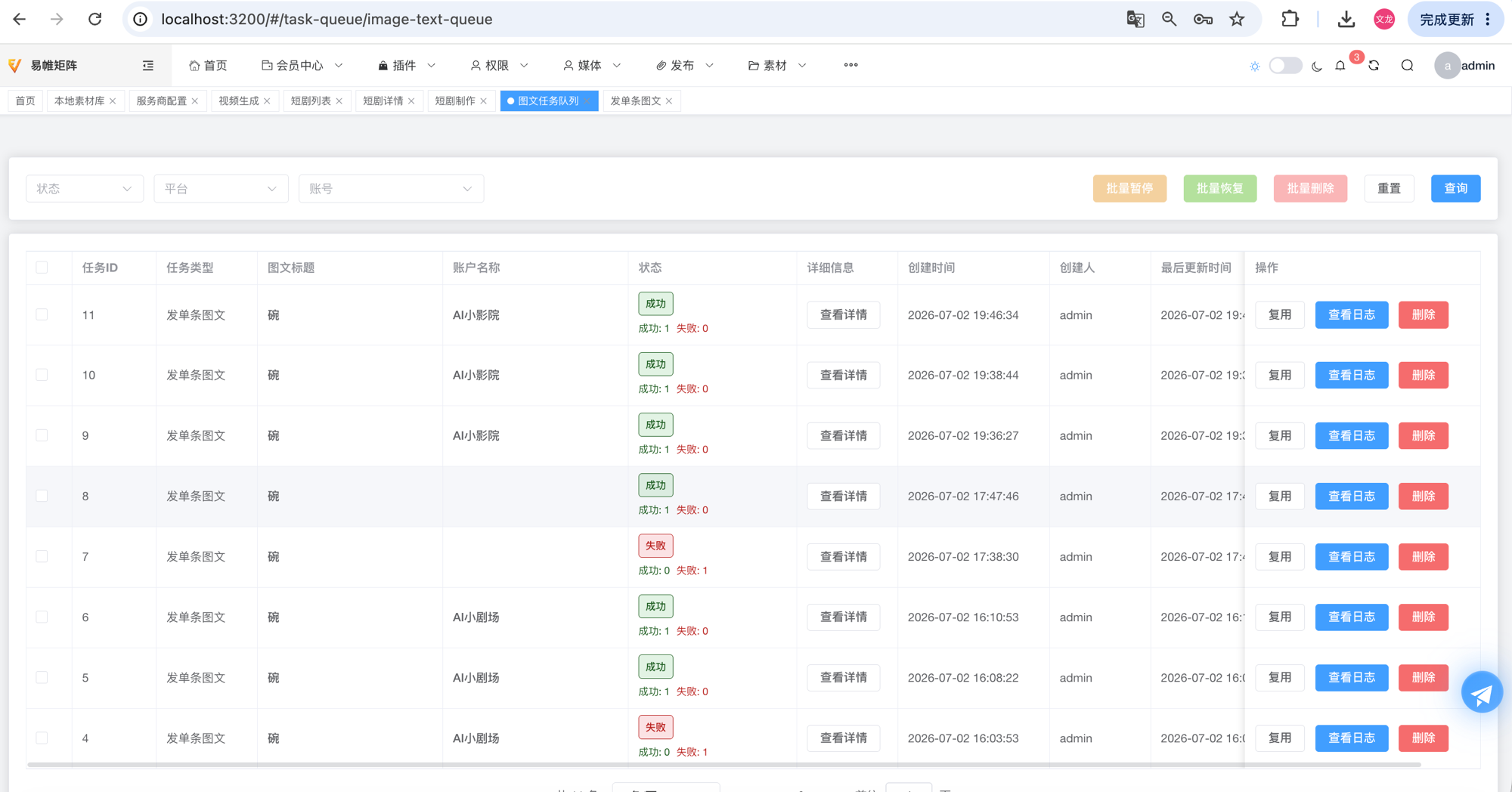Viewport: 1512px width, 792px height.
Task: Close the 视频生成 tab
Action: pyautogui.click(x=267, y=101)
